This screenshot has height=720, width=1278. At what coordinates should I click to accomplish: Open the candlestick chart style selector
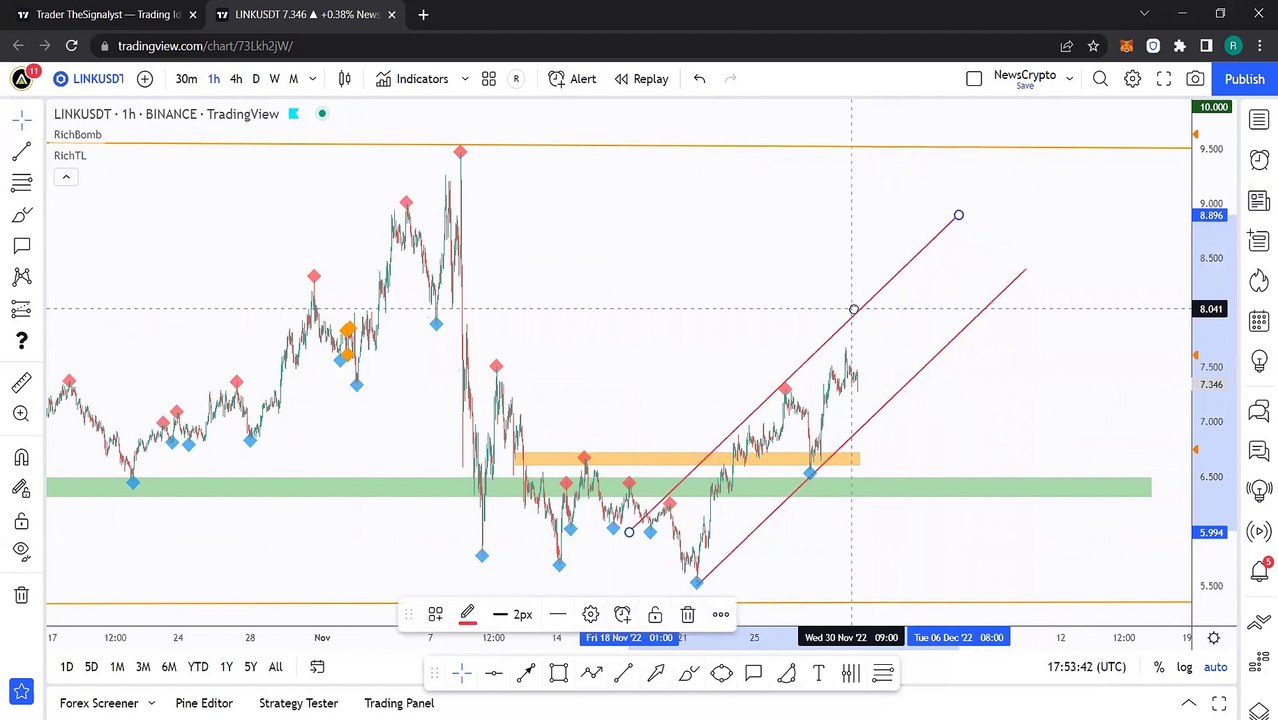(345, 79)
